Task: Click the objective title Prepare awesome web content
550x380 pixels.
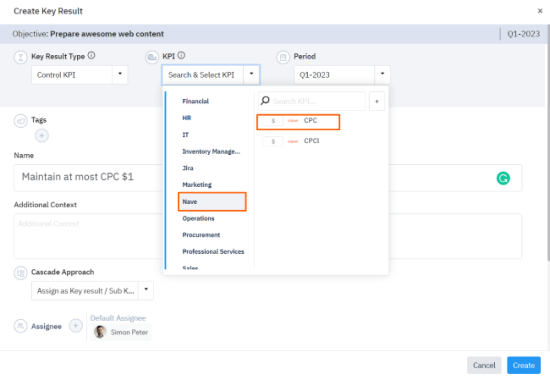Action: point(107,34)
